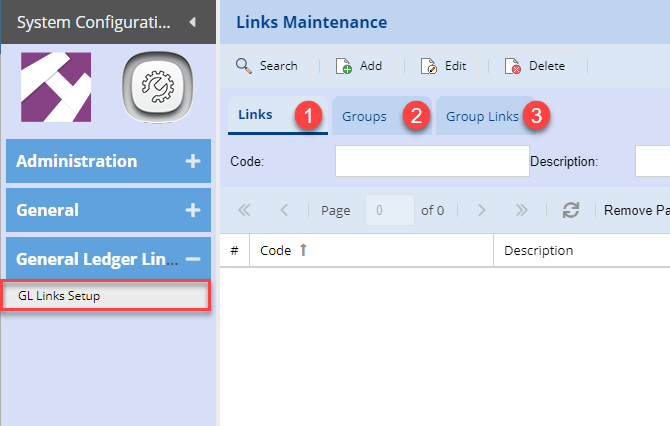
Task: Click into the Code input field
Action: click(431, 161)
